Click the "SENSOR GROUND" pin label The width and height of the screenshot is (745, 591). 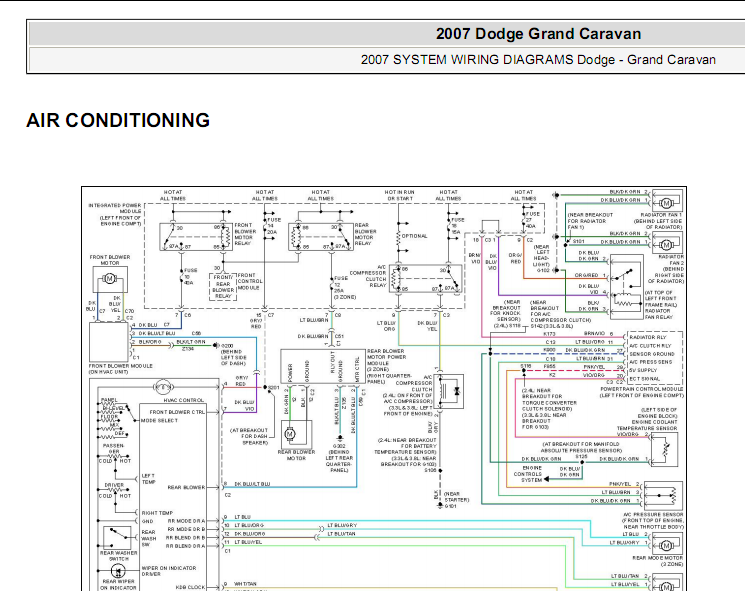click(x=651, y=354)
